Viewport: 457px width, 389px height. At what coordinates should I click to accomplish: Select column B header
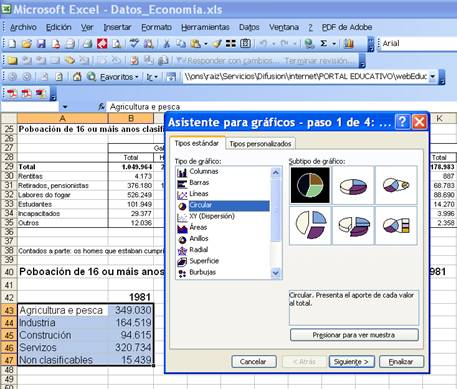coord(131,118)
